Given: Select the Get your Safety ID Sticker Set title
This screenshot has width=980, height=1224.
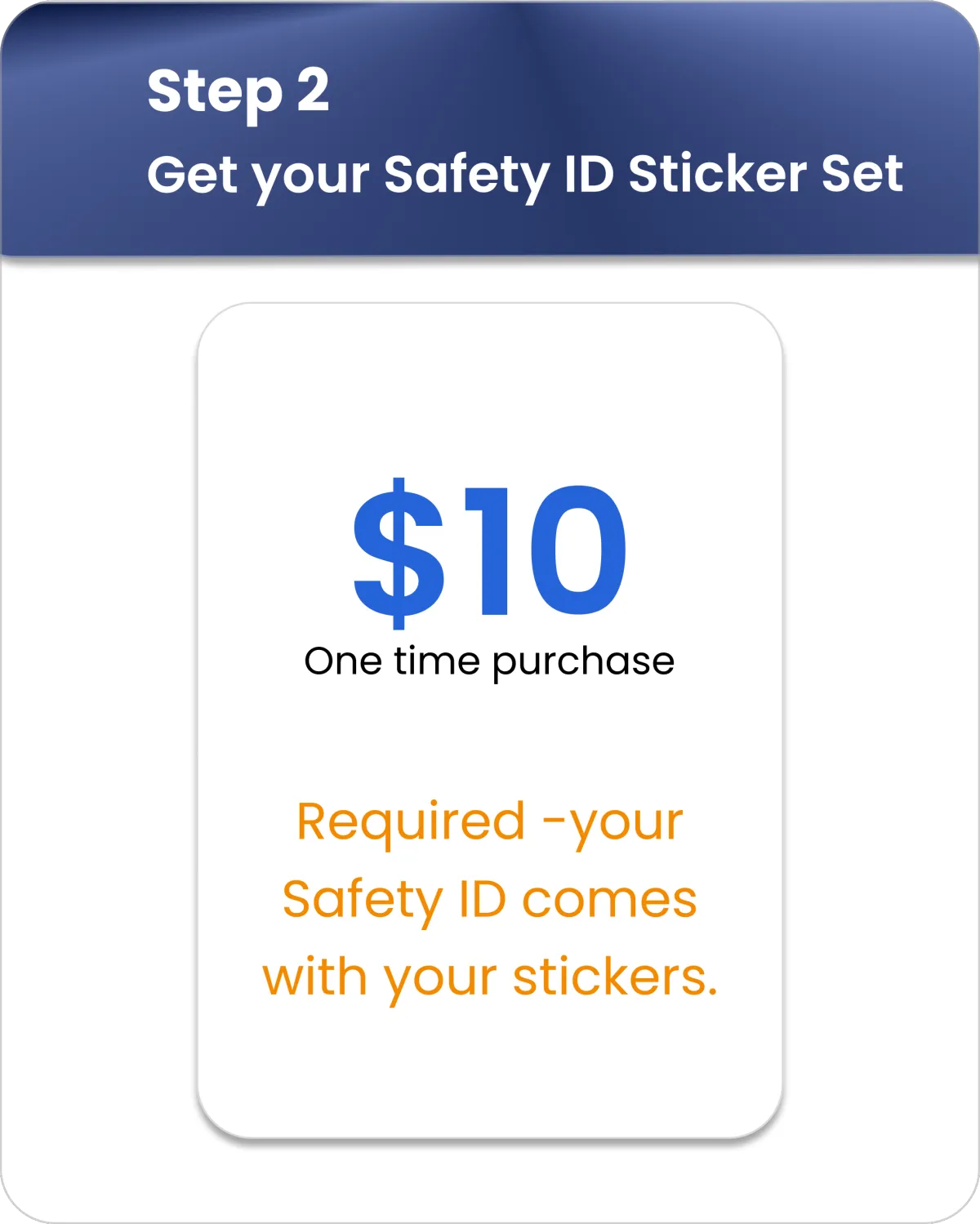Looking at the screenshot, I should point(525,175).
